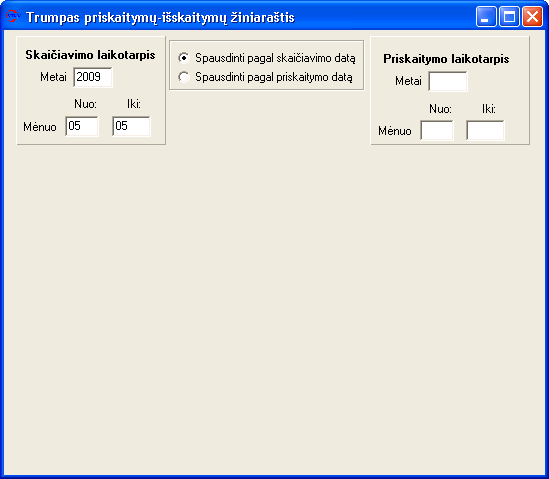Viewport: 549px width, 479px height.
Task: Click the 'Skaičiavimo laikotarpis' group heading
Action: pyautogui.click(x=90, y=55)
